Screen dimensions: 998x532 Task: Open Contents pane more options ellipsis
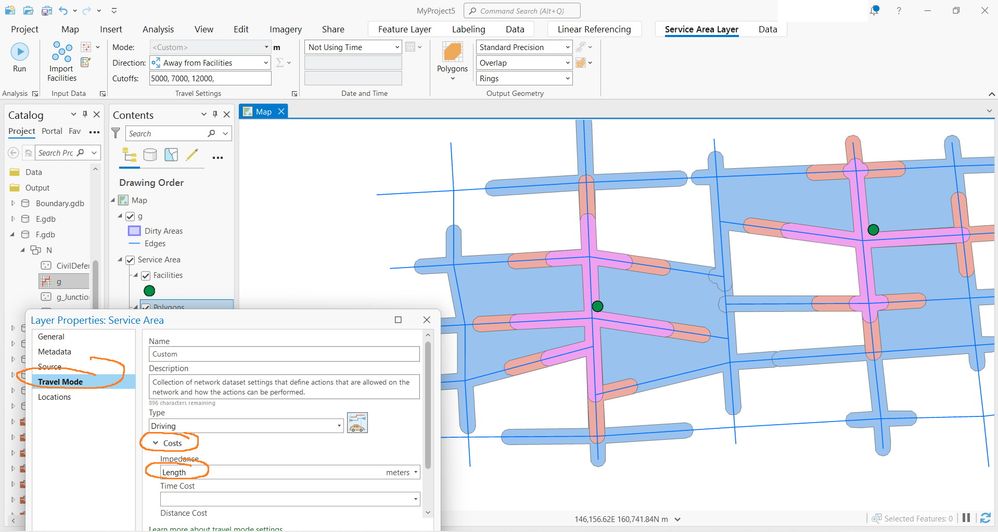(x=218, y=157)
